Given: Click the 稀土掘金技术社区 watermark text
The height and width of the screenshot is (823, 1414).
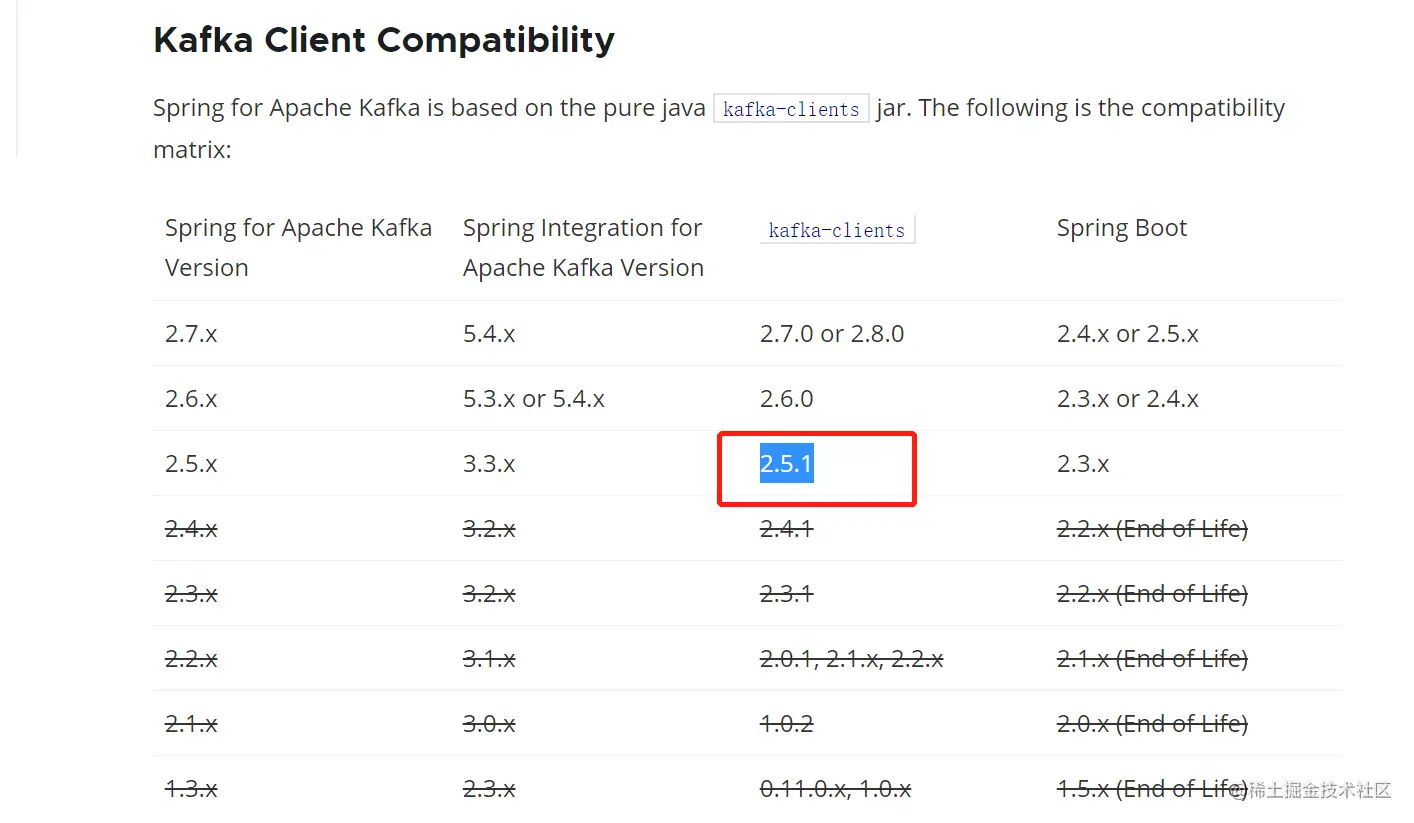Looking at the screenshot, I should [x=1319, y=790].
